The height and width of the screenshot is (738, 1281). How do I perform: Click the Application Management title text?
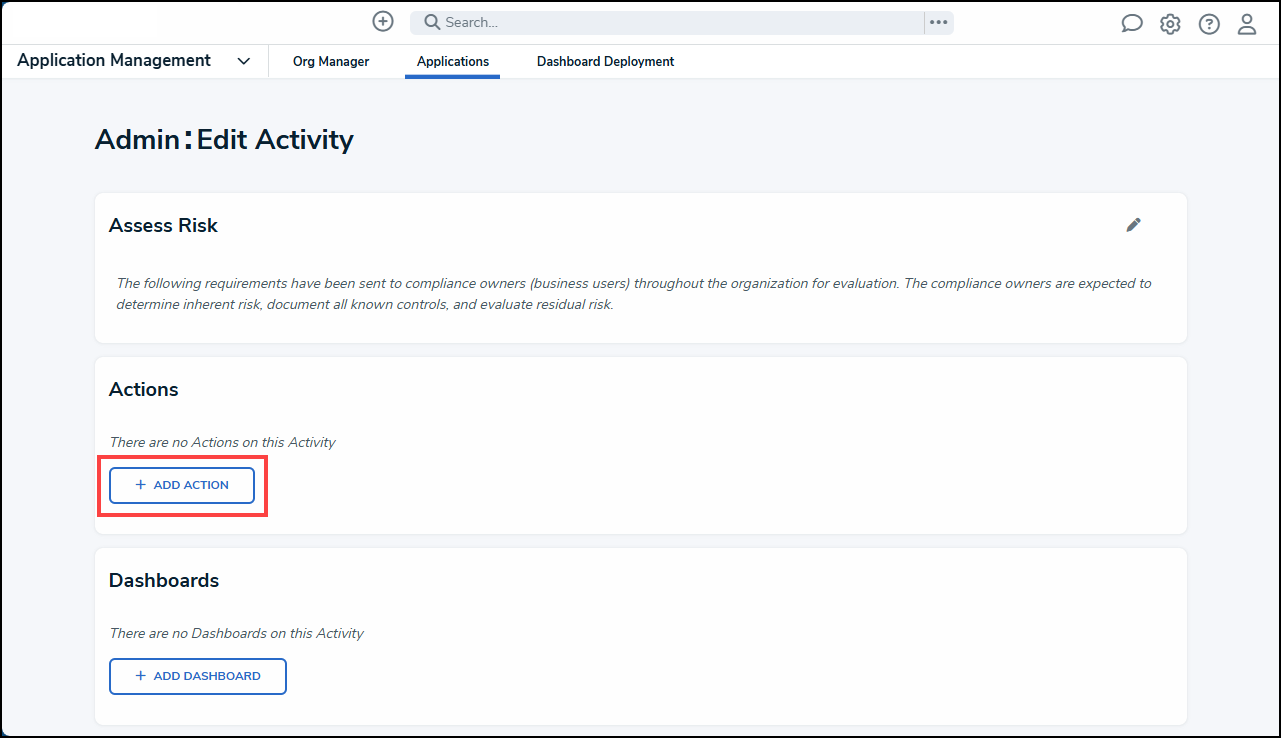[114, 60]
